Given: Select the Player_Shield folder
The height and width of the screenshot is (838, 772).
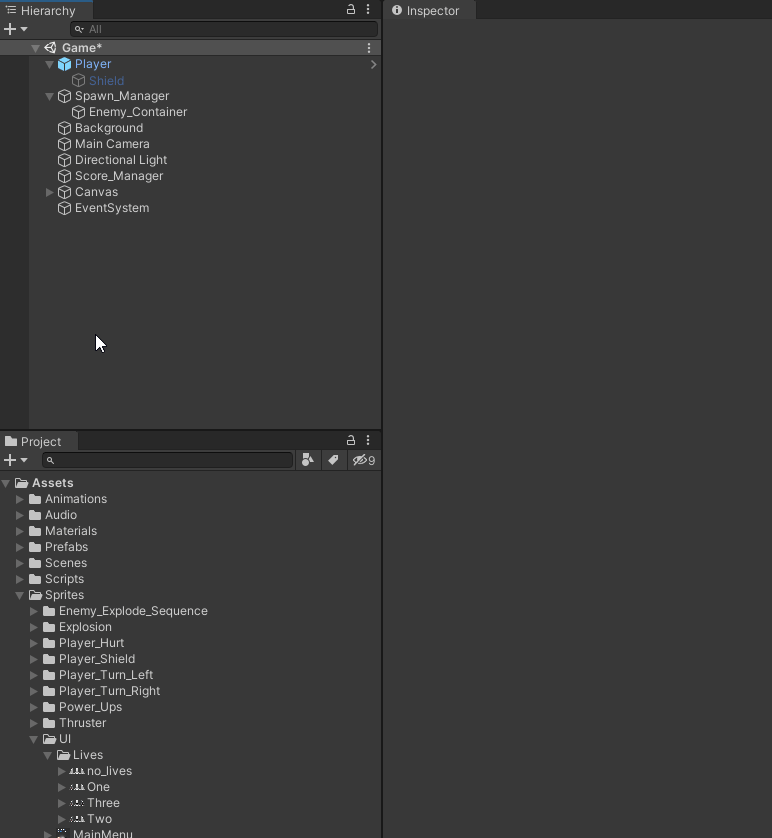Looking at the screenshot, I should tap(97, 659).
